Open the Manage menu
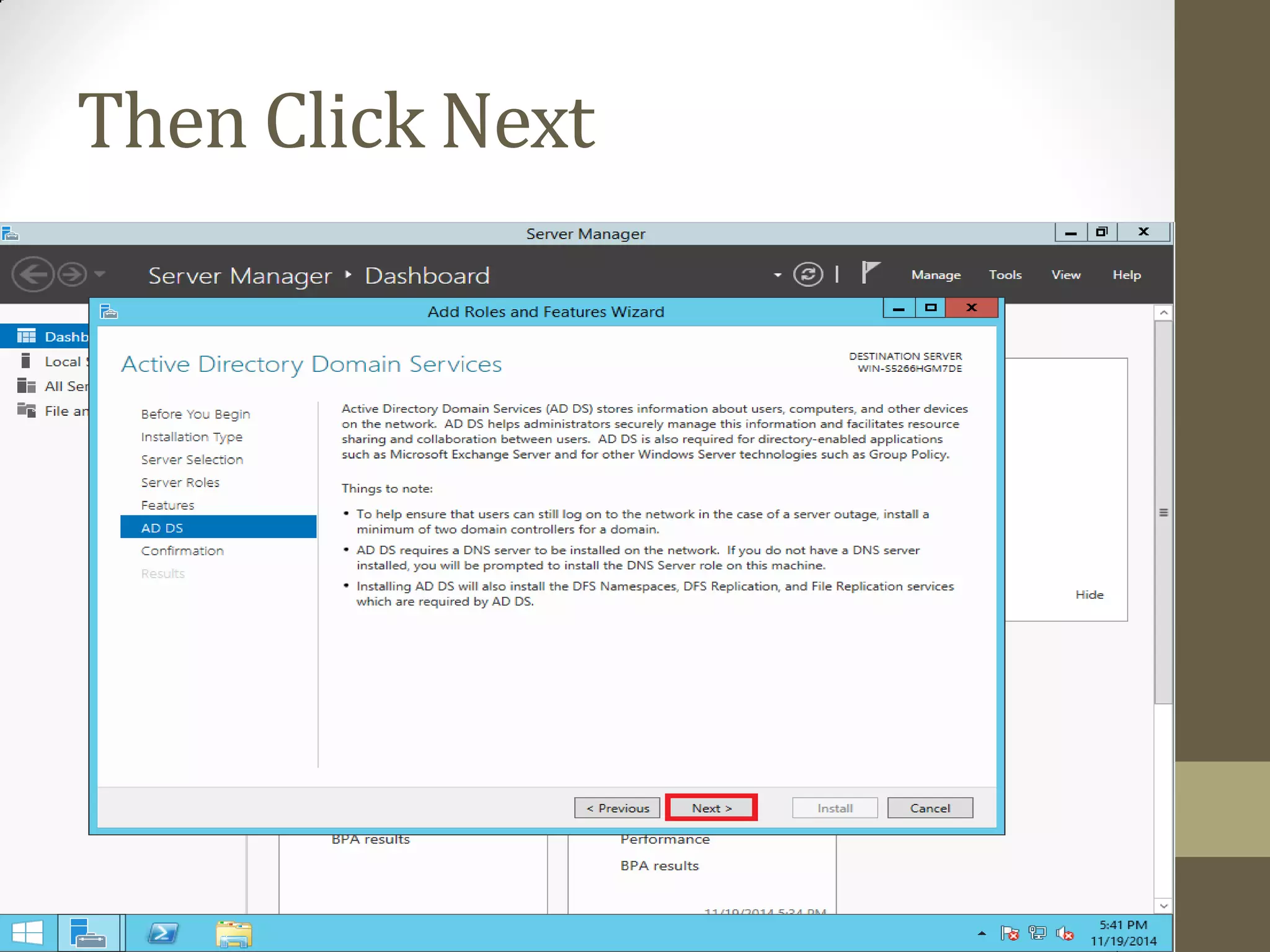Image resolution: width=1270 pixels, height=952 pixels. tap(936, 275)
